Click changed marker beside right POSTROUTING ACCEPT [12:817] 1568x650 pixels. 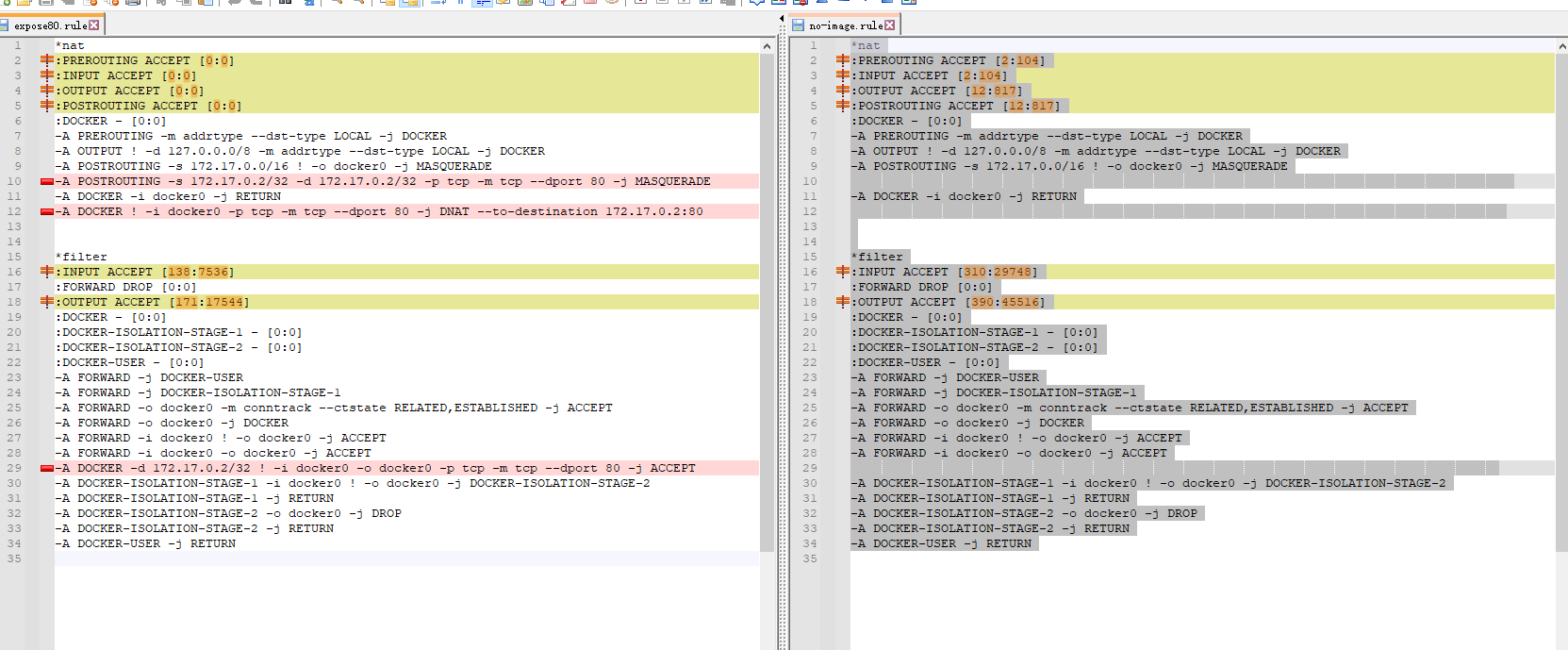(x=842, y=106)
